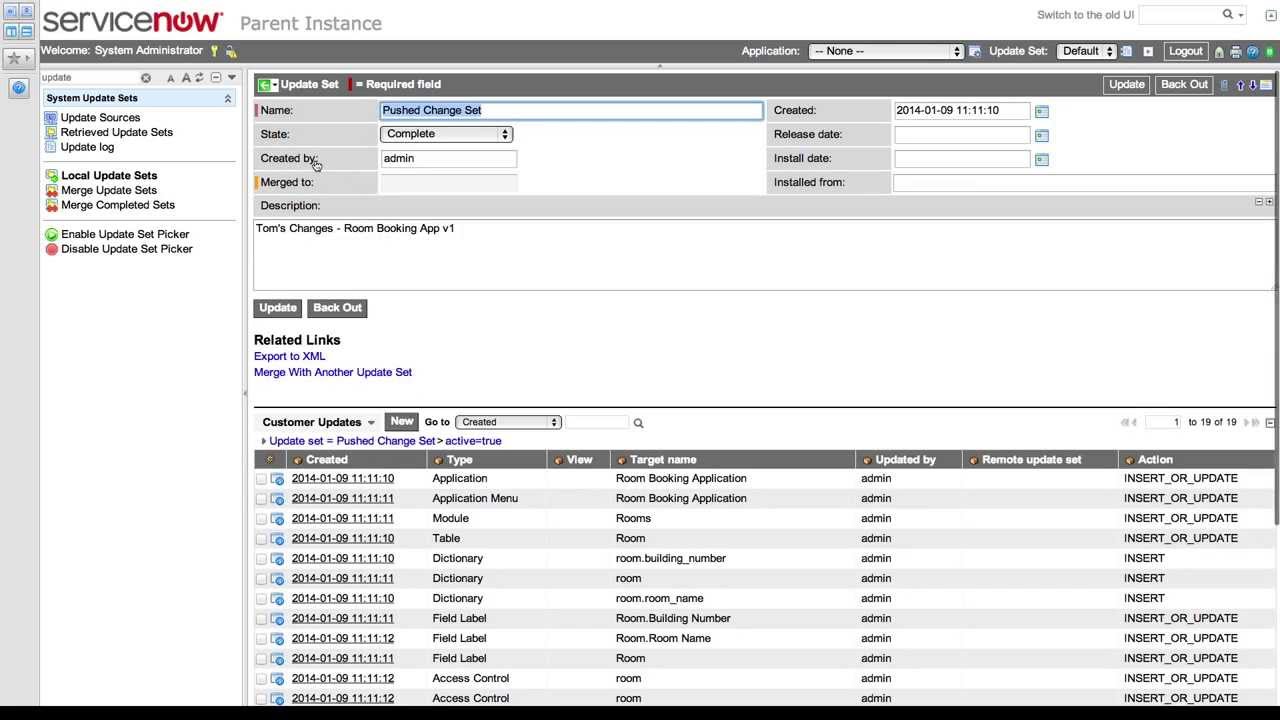Click the Back Out button in form header
This screenshot has width=1280, height=720.
click(x=1184, y=85)
